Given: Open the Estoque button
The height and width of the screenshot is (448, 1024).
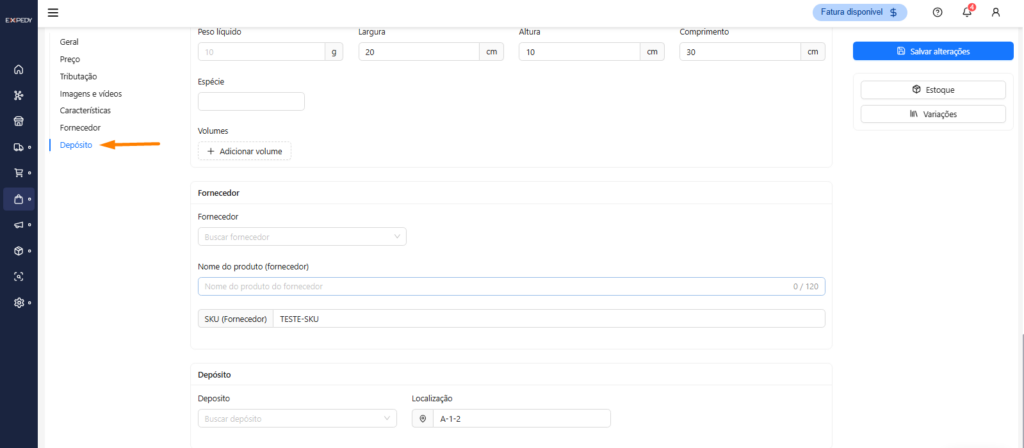Looking at the screenshot, I should (933, 89).
